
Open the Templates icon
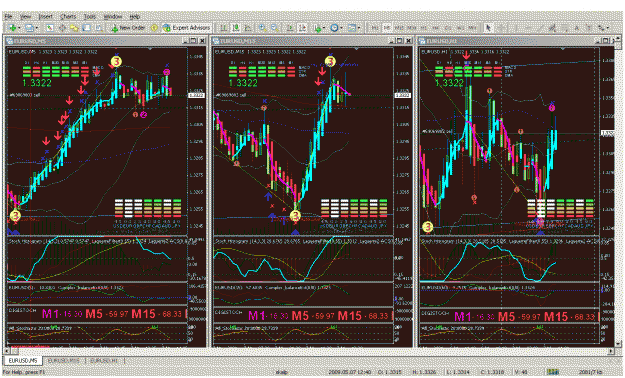[352, 28]
